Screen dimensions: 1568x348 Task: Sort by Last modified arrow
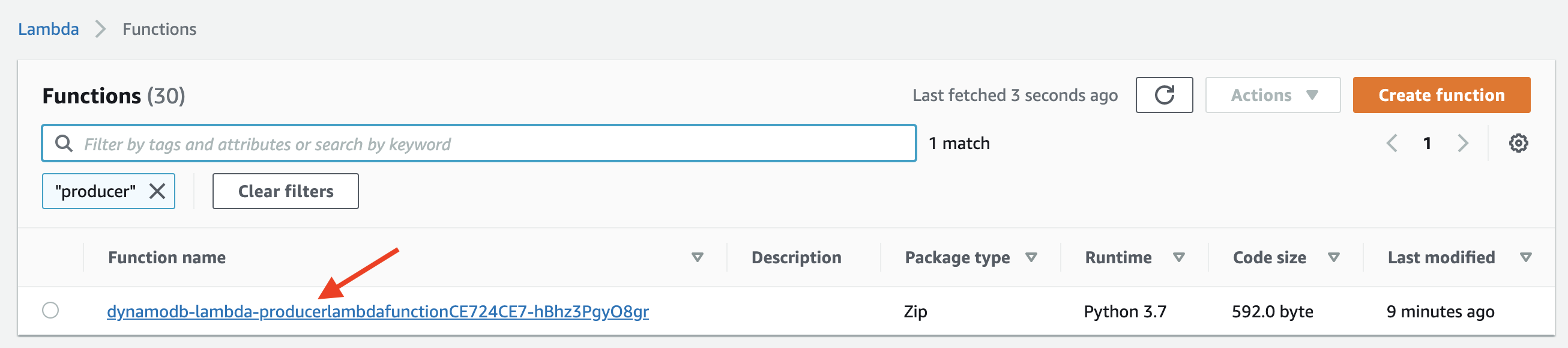tap(1525, 258)
